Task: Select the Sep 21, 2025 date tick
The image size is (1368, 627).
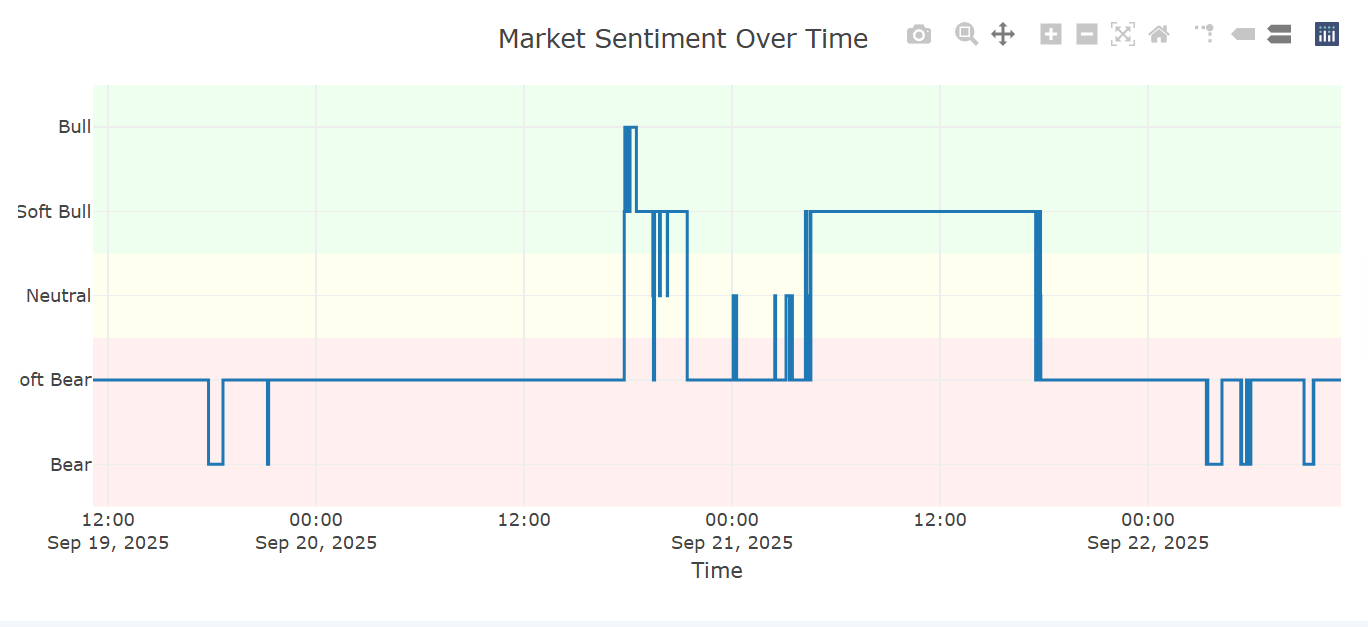Action: point(732,543)
